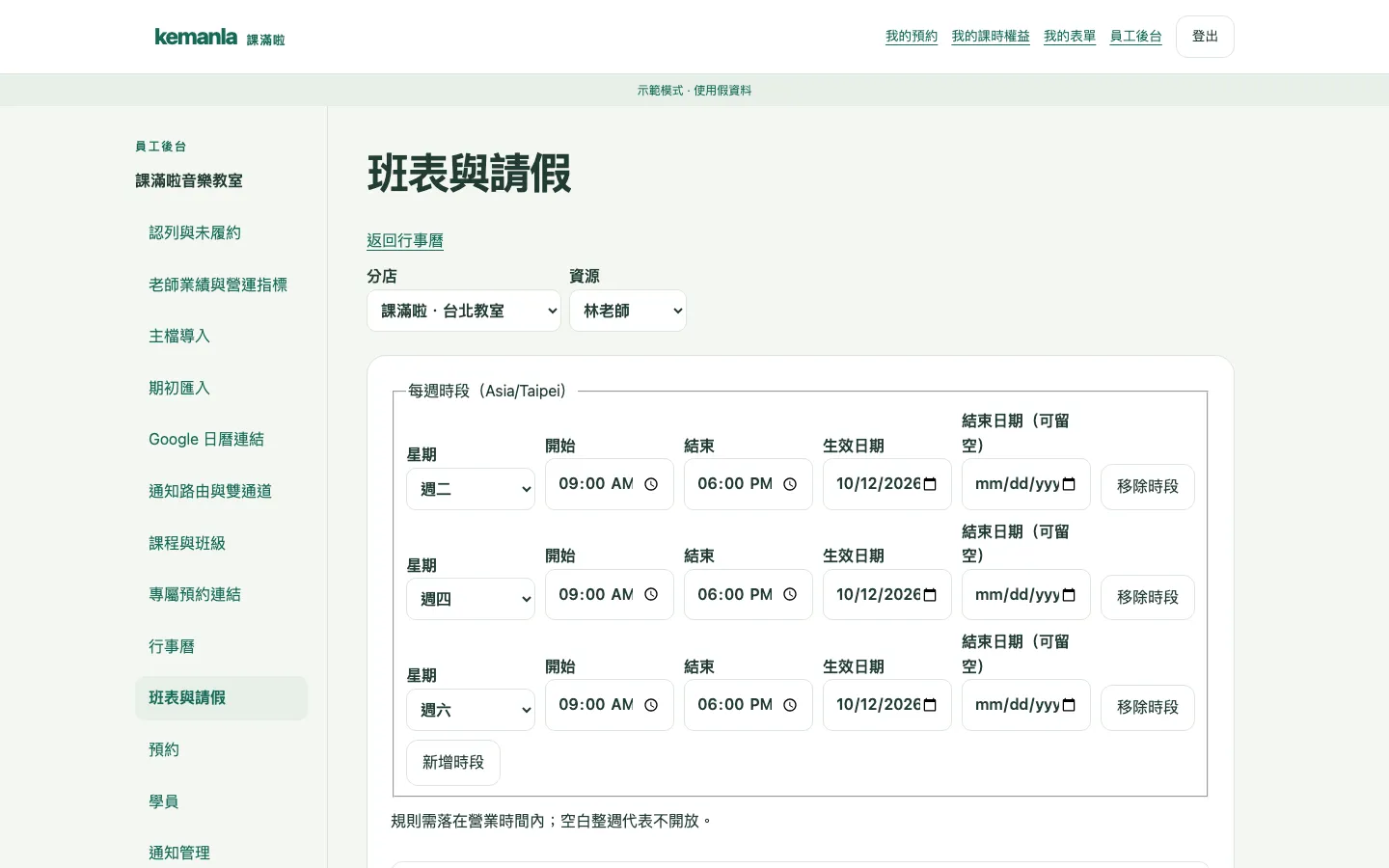Open calendar icon for 週六 生效日期
1389x868 pixels.
point(930,705)
